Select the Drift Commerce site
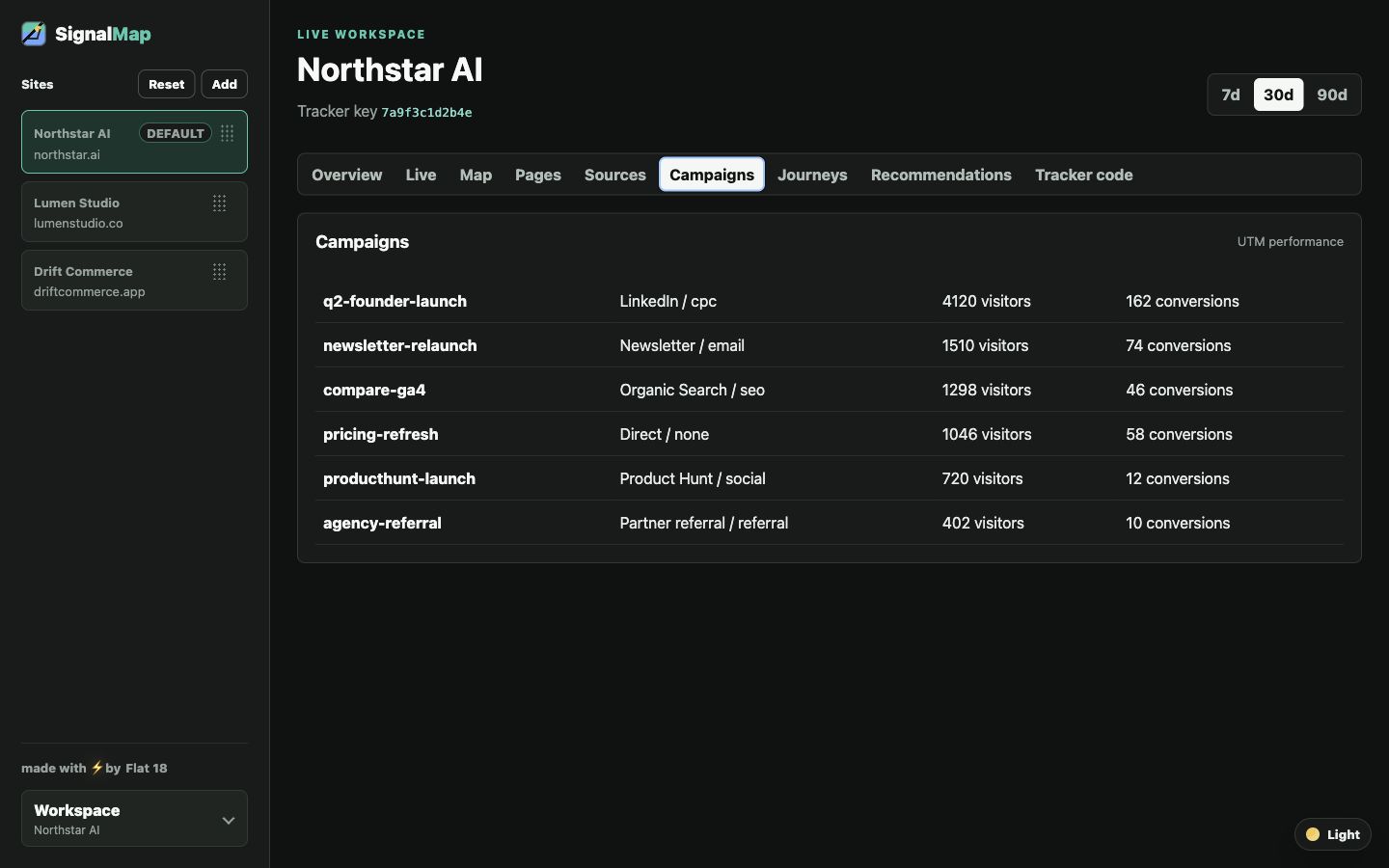Viewport: 1389px width, 868px height. click(x=134, y=280)
